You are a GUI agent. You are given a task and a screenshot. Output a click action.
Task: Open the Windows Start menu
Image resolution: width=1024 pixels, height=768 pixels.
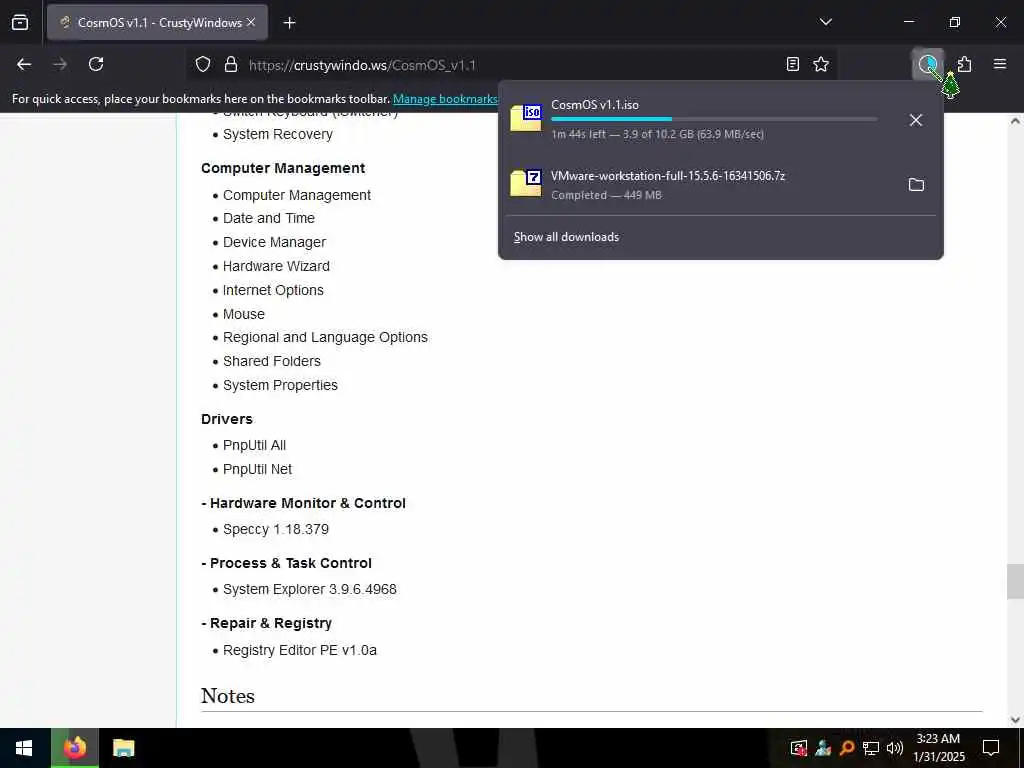(x=25, y=748)
